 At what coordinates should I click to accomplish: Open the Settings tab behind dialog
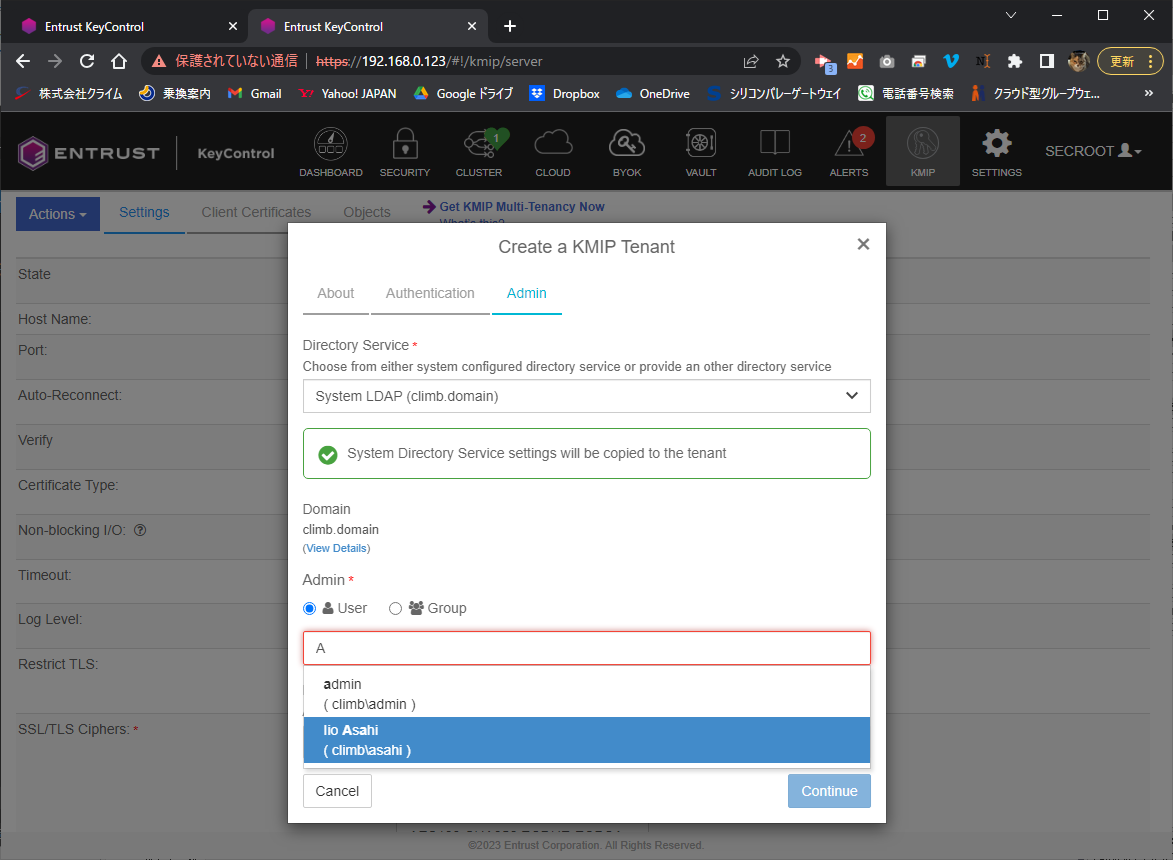(x=144, y=212)
